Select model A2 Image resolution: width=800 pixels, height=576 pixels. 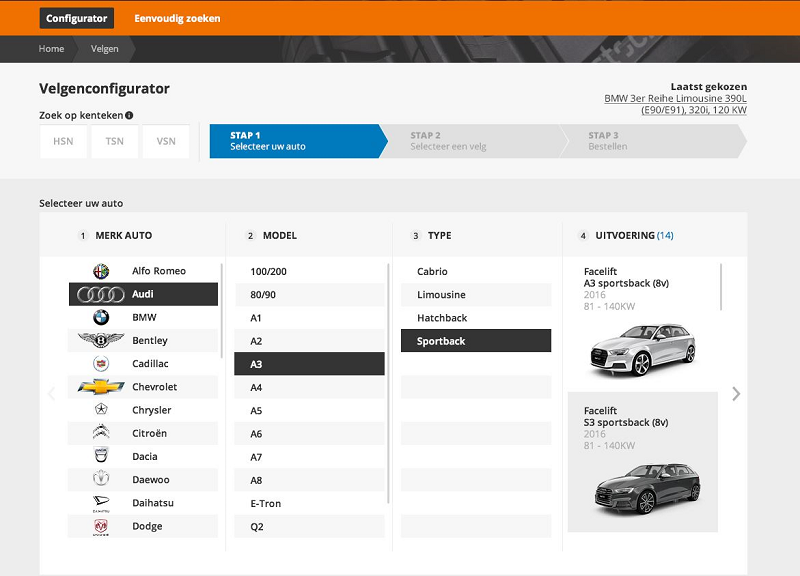coord(309,341)
